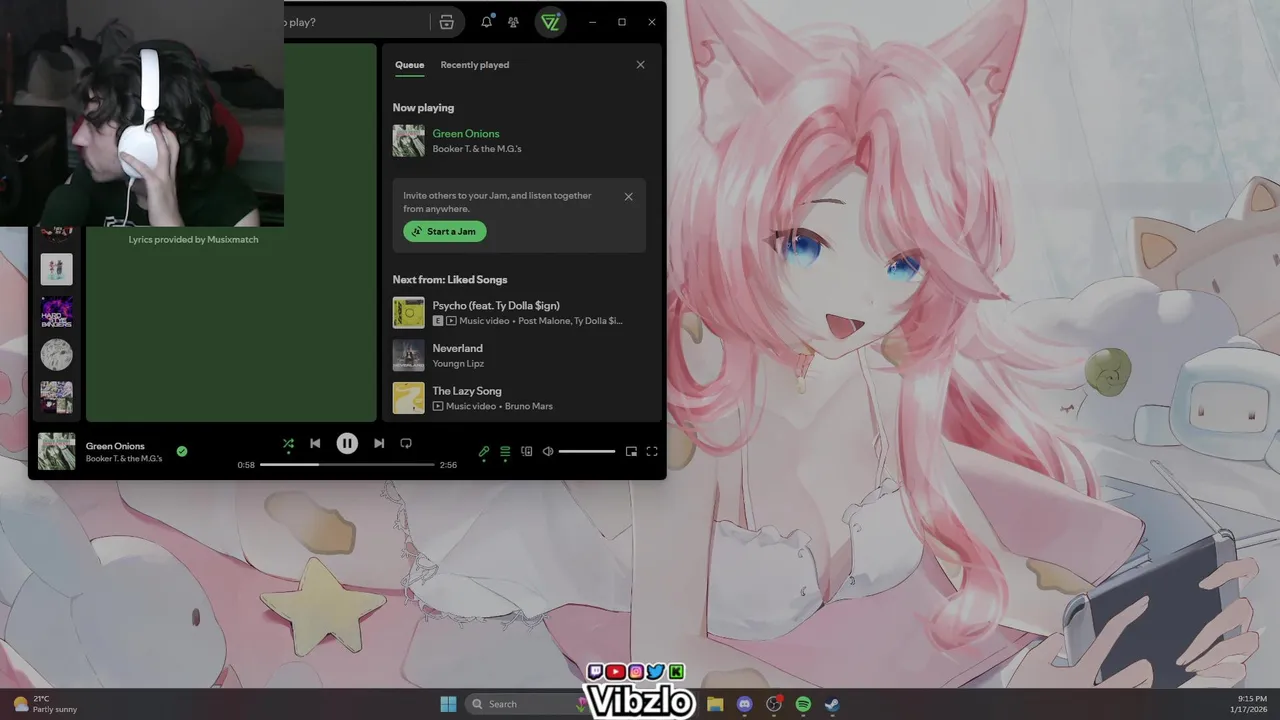Switch to the Queue tab
This screenshot has width=1280, height=720.
pos(409,65)
